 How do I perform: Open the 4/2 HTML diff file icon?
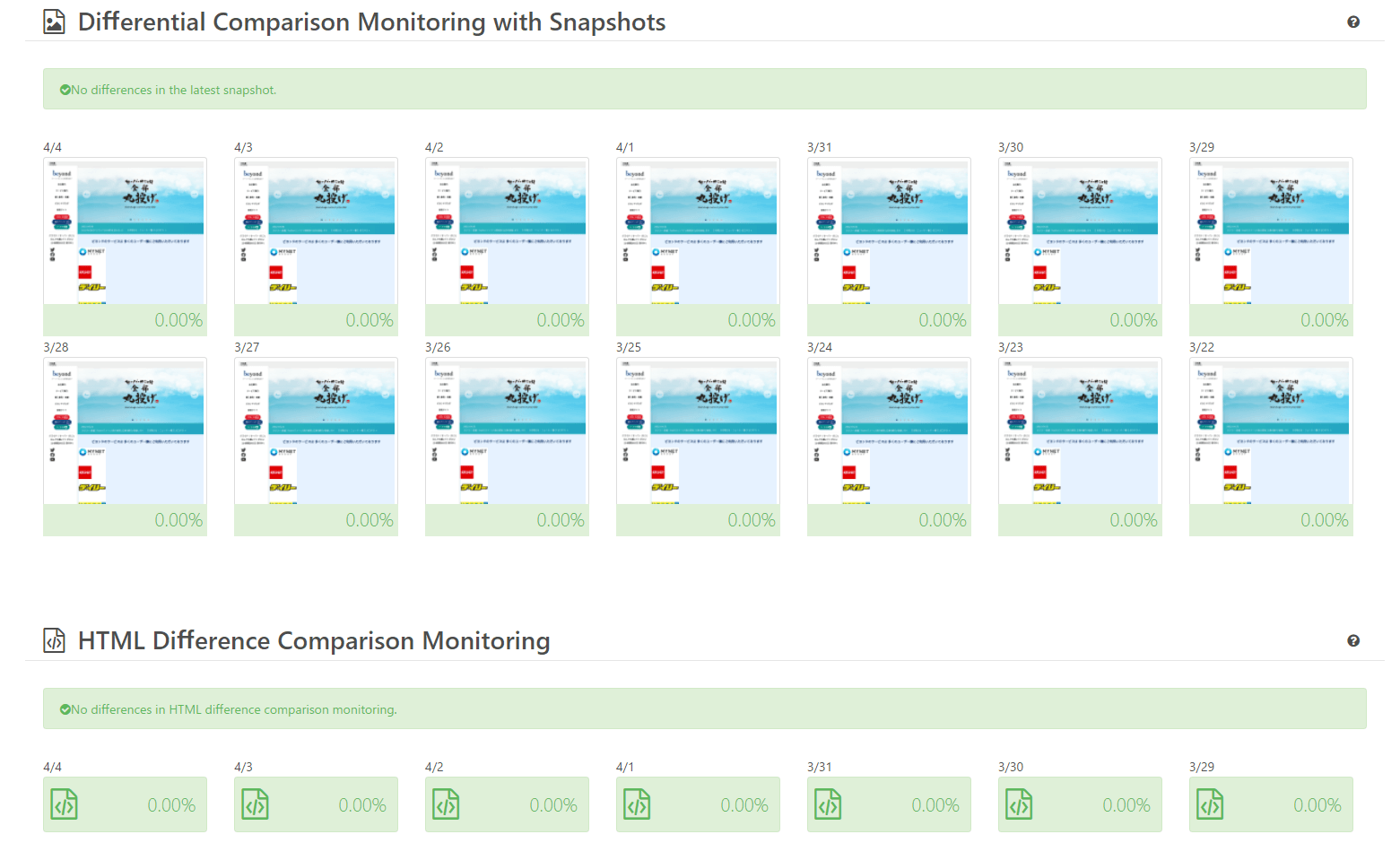pos(446,804)
